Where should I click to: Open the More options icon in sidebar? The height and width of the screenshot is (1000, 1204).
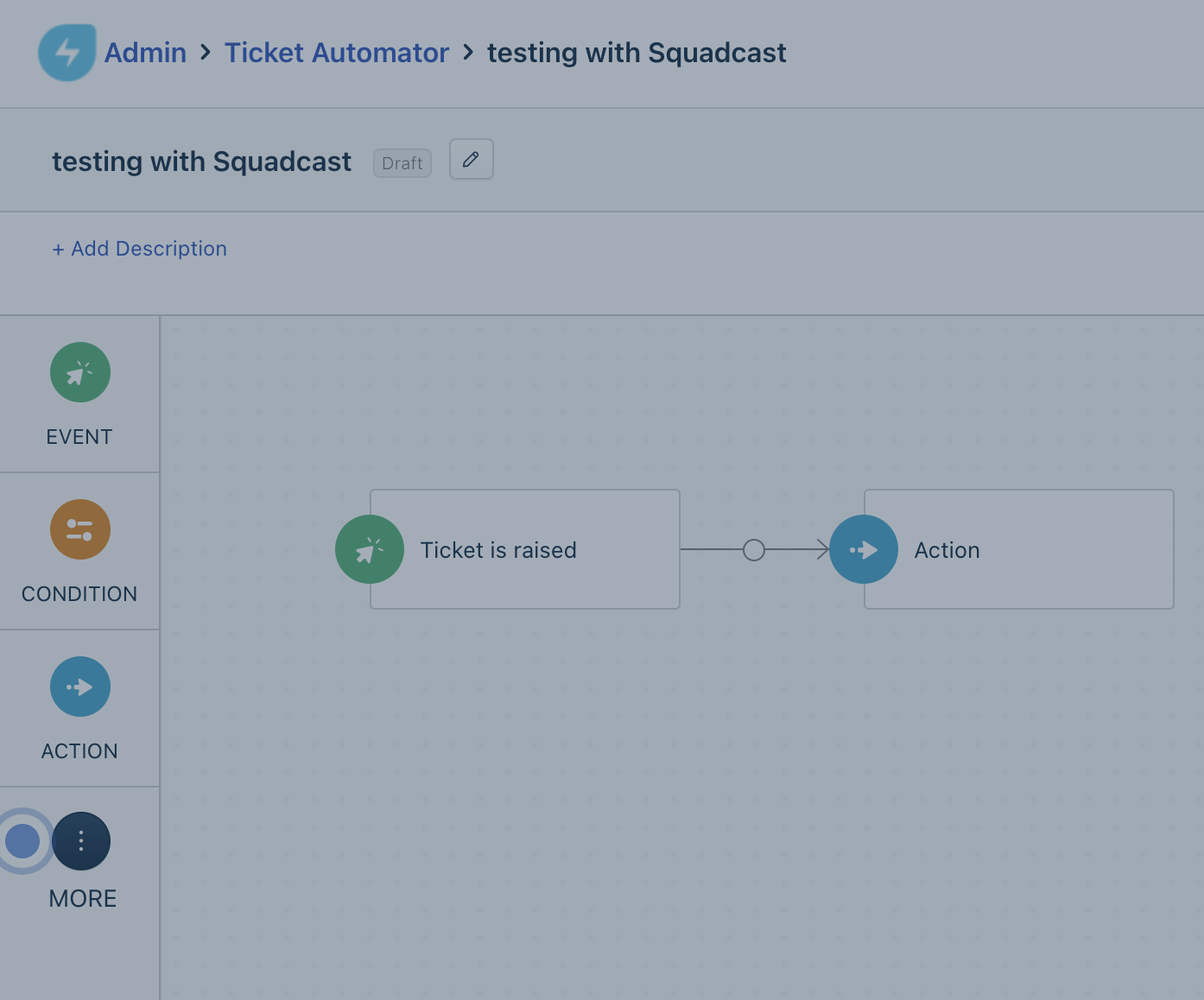(80, 840)
